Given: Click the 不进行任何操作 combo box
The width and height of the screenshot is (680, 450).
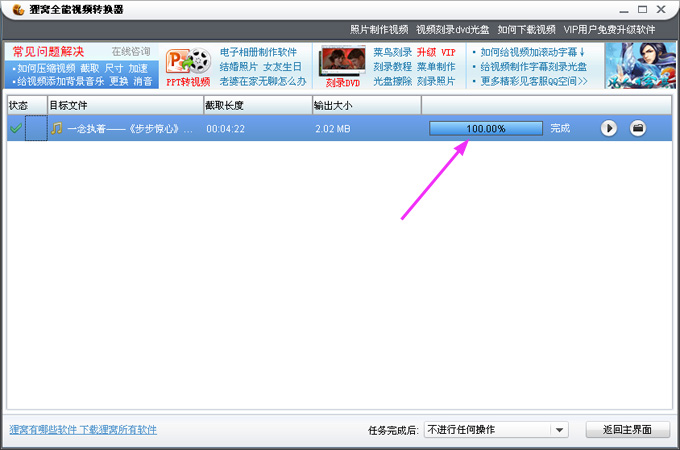Looking at the screenshot, I should click(x=496, y=430).
